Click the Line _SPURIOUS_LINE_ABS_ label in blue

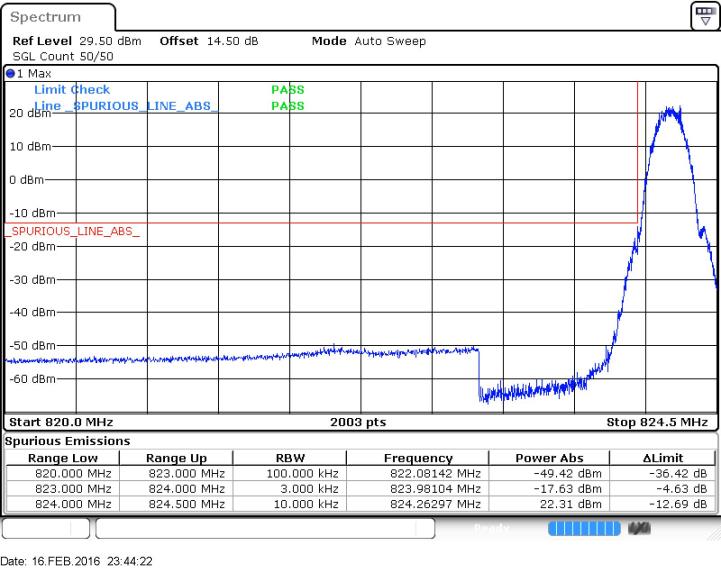126,106
